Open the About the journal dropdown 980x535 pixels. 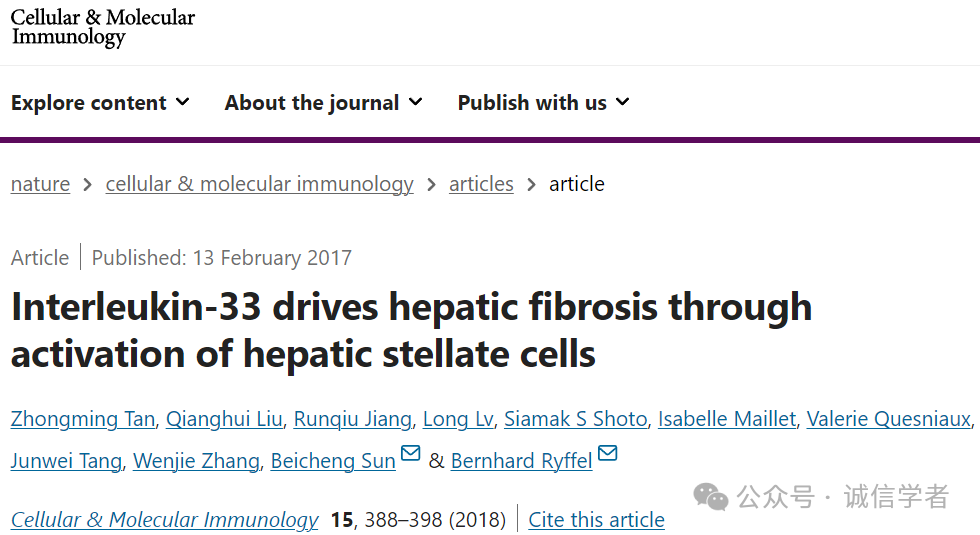click(x=323, y=102)
